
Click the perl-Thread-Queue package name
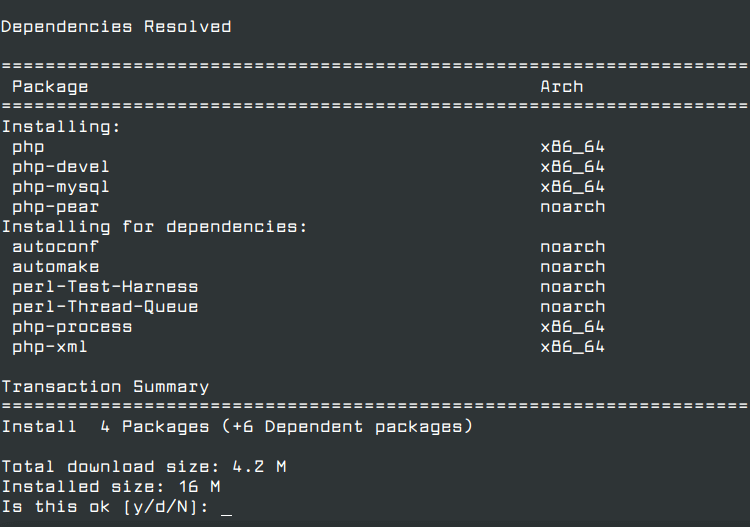[105, 307]
